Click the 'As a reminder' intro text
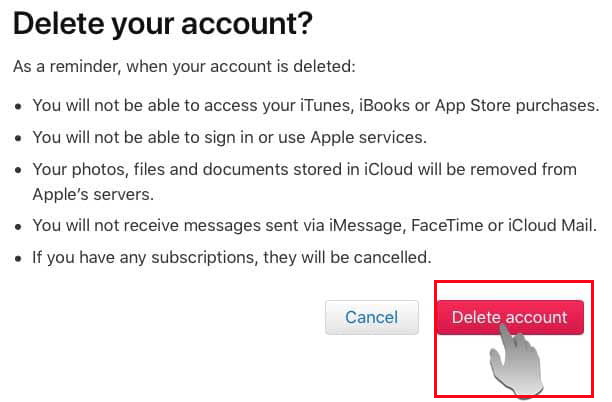This screenshot has width=612, height=402. click(x=184, y=67)
